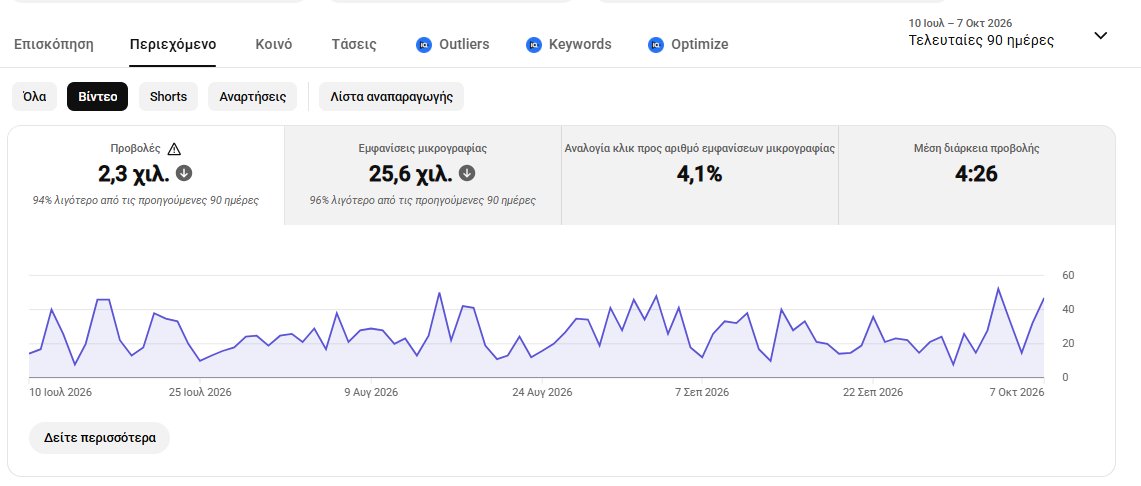The image size is (1141, 486).
Task: Click the 10 Ιουλ – 7 Οκτ 2026 date text
Action: 961,23
